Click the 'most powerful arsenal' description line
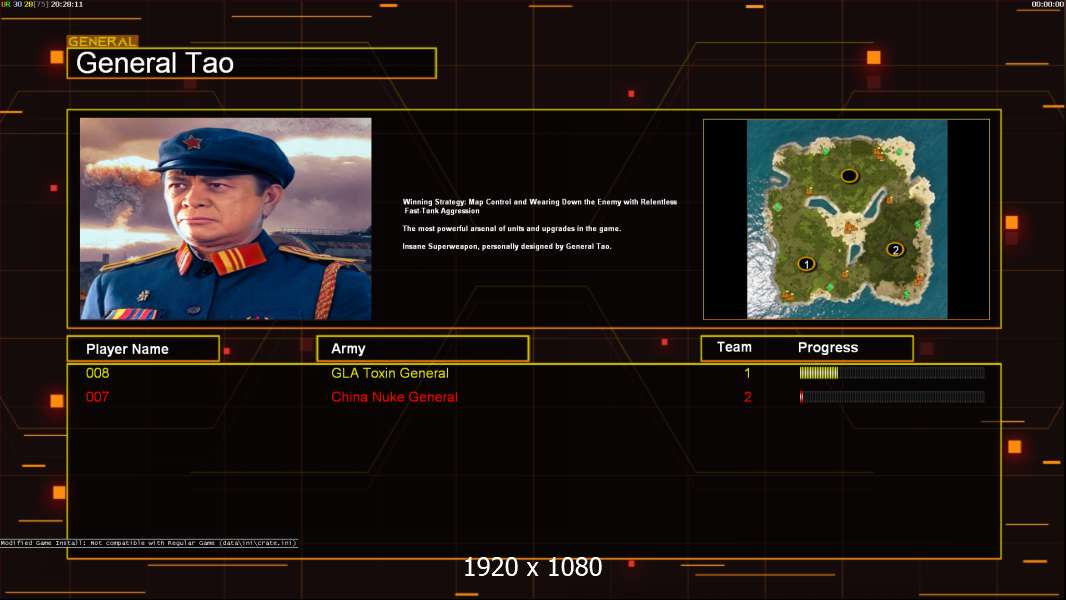The image size is (1066, 600). pyautogui.click(x=511, y=228)
